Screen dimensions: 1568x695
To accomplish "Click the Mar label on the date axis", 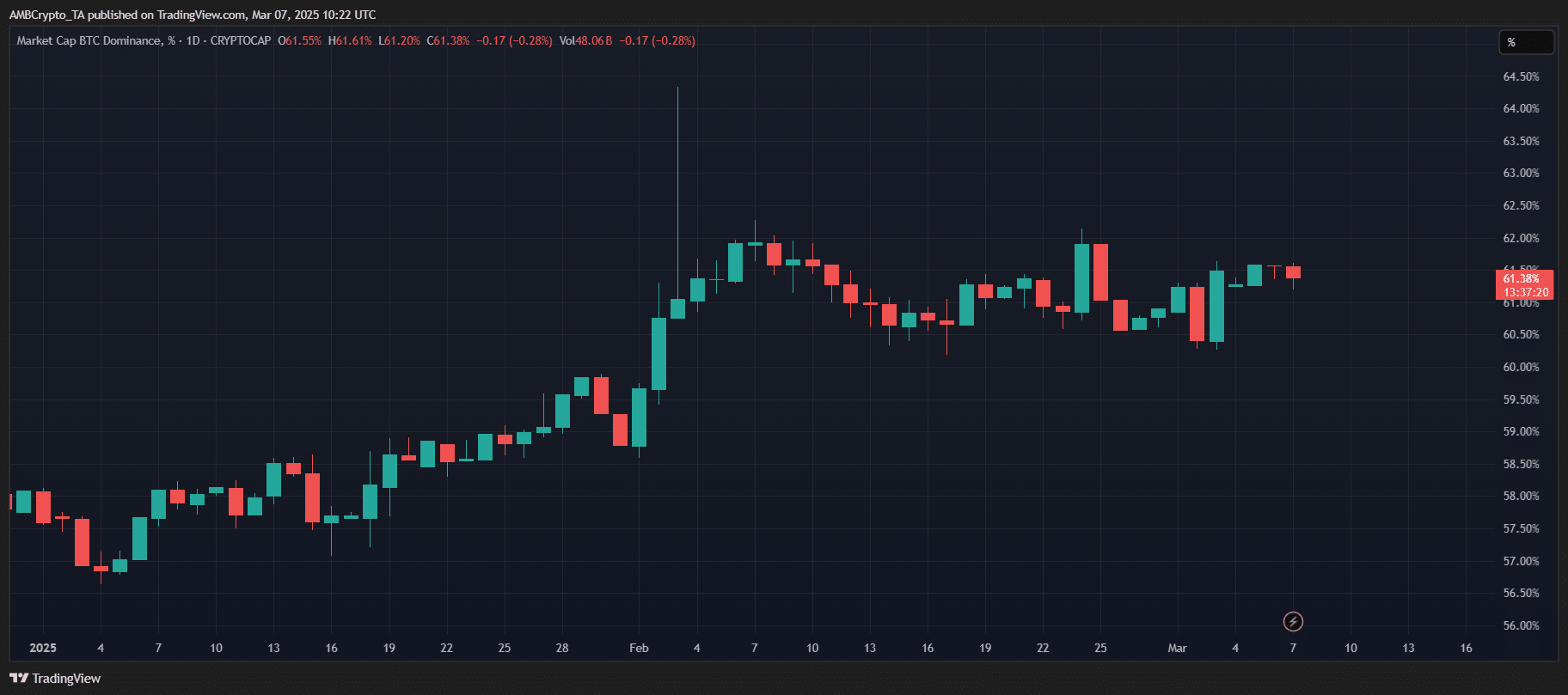I will tap(1177, 648).
